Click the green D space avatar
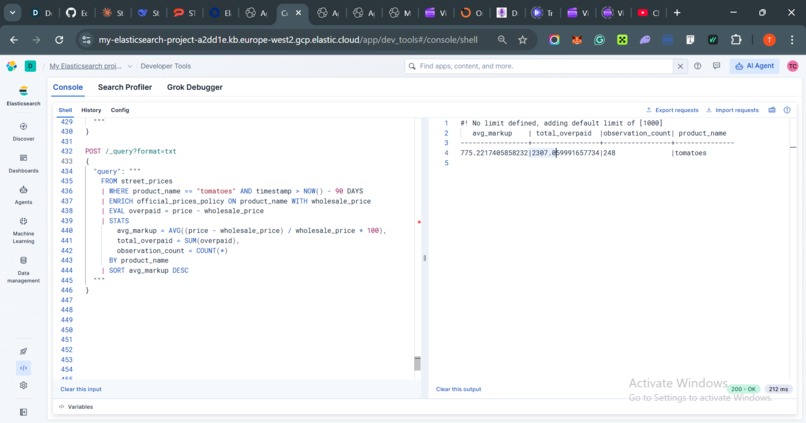This screenshot has height=423, width=806. (30, 66)
